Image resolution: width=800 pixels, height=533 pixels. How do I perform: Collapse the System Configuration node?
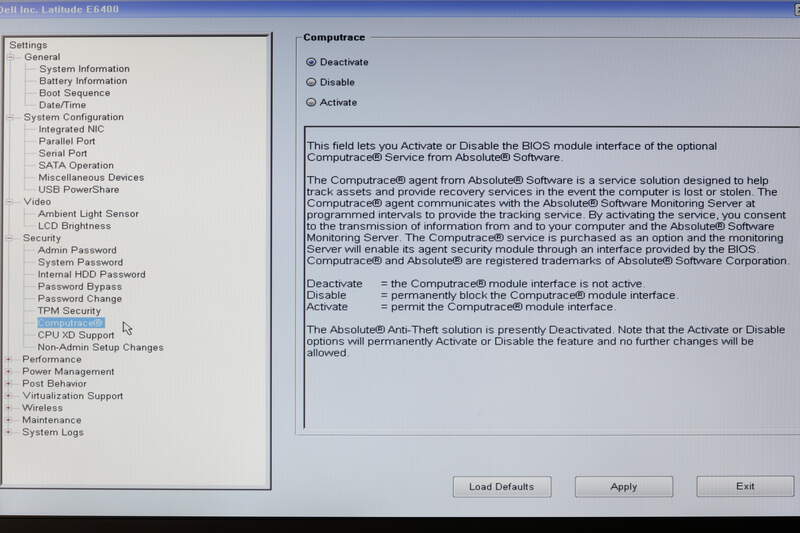(x=11, y=117)
